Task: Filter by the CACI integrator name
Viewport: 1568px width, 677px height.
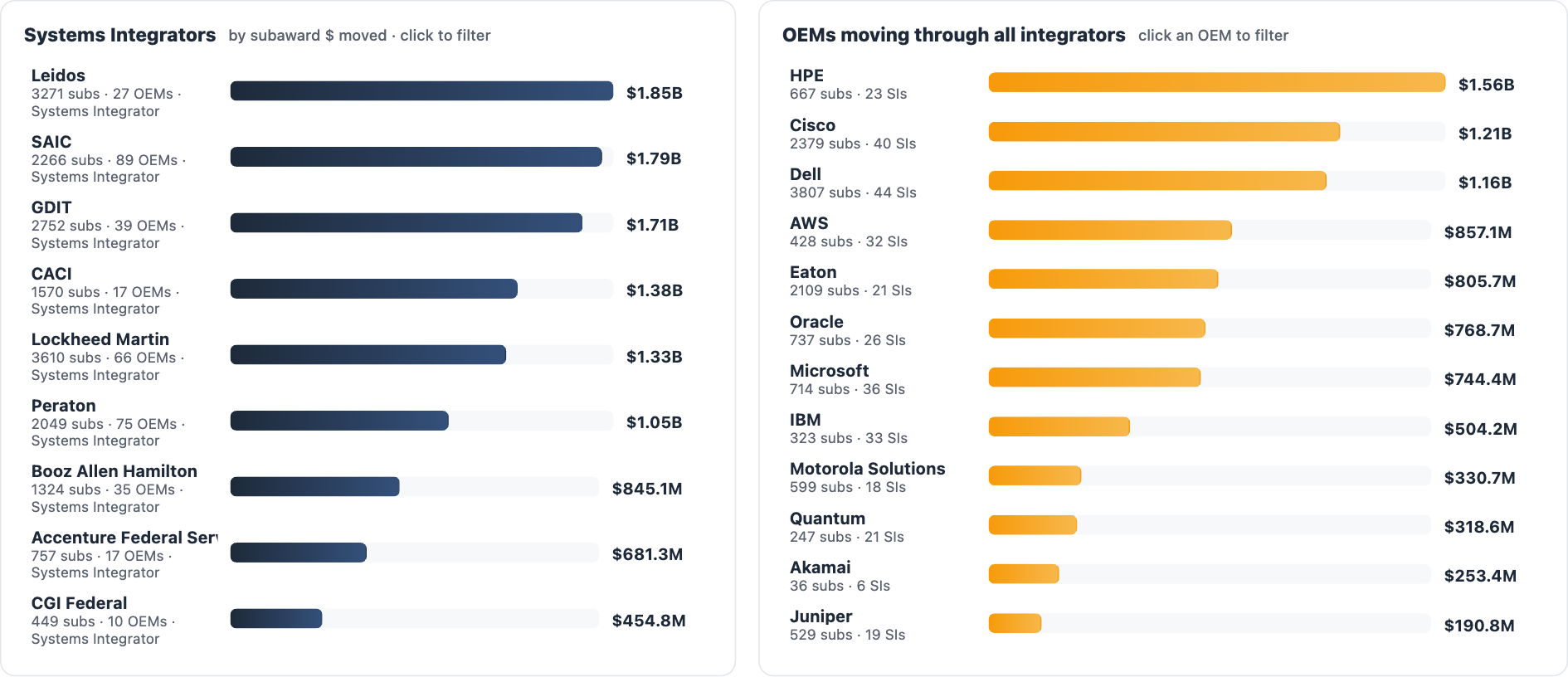Action: pyautogui.click(x=51, y=274)
